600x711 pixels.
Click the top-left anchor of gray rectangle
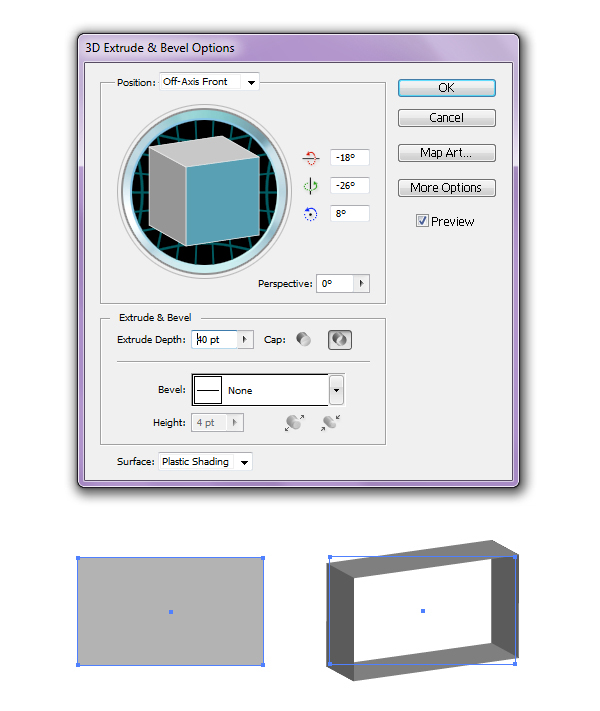[x=78, y=558]
